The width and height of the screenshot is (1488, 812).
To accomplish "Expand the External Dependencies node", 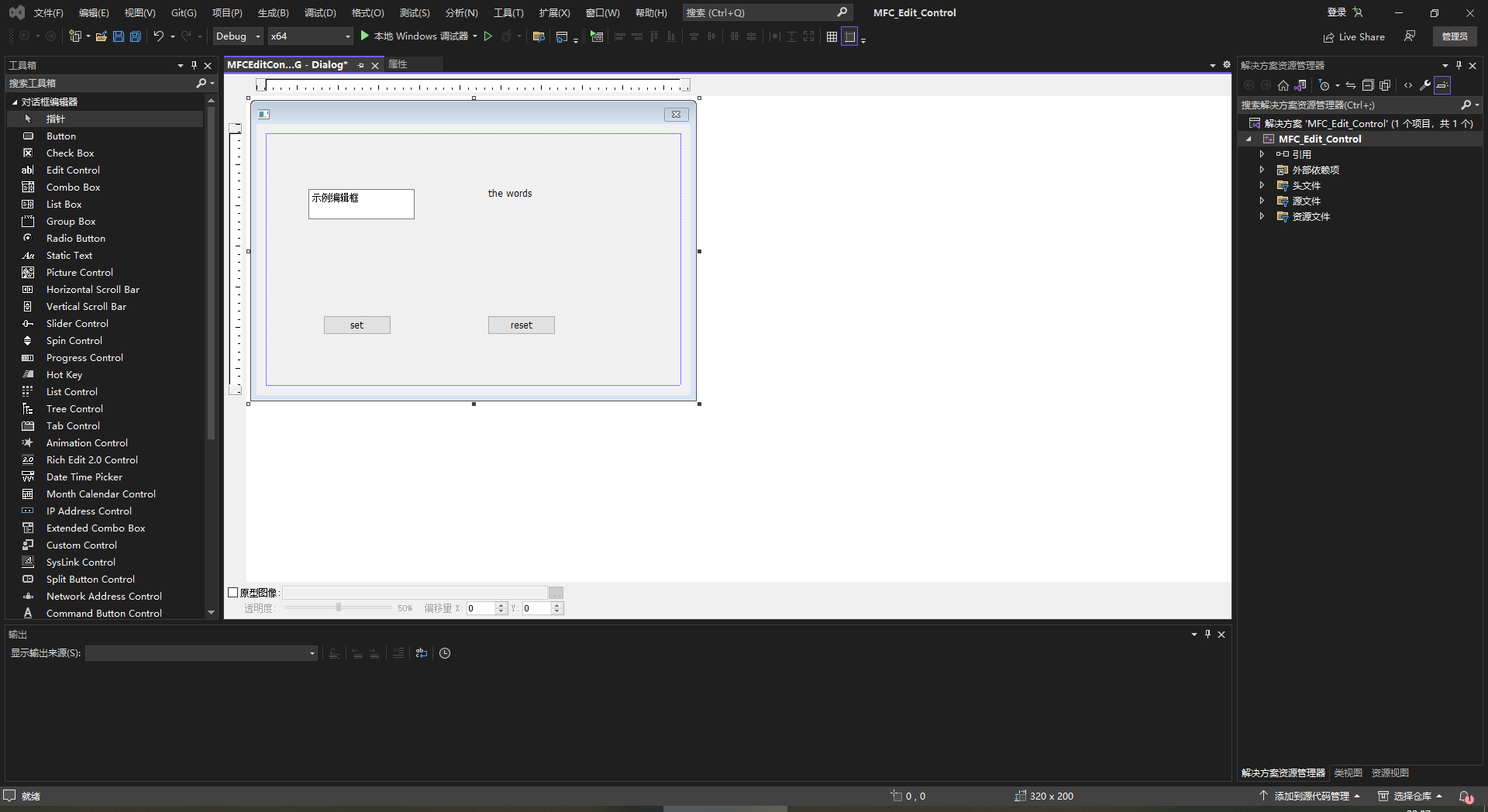I will pyautogui.click(x=1262, y=170).
